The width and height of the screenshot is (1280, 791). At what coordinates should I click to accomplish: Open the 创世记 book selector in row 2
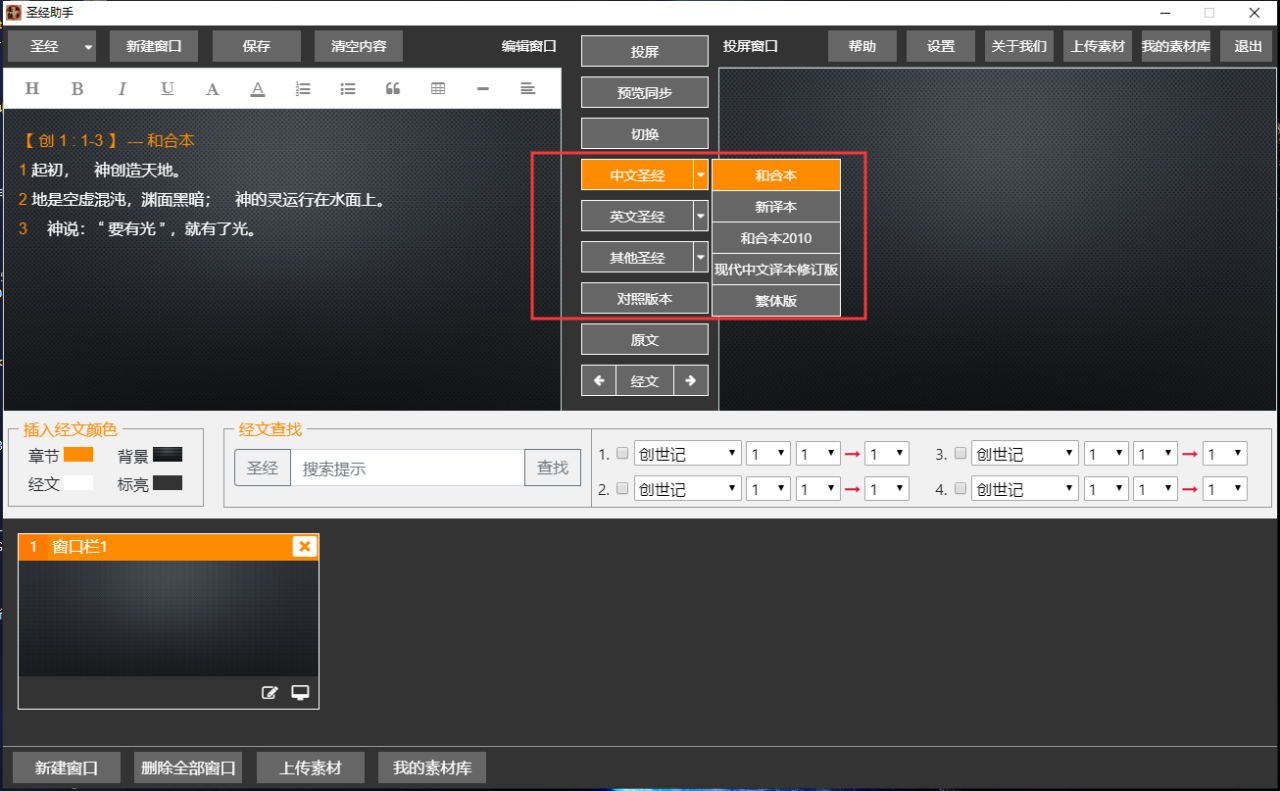click(x=687, y=489)
